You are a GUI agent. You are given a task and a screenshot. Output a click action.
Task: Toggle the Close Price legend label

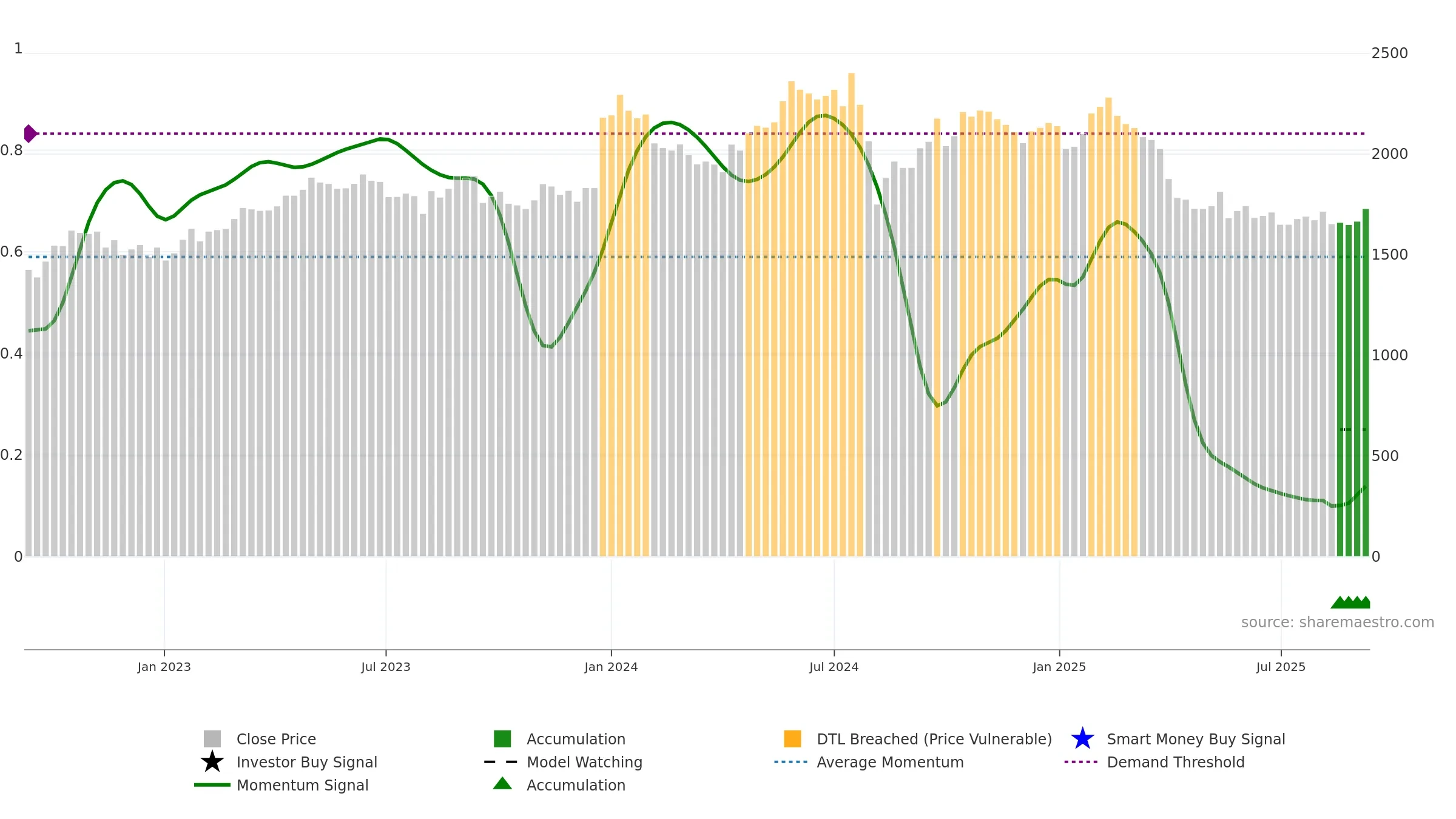click(x=276, y=739)
